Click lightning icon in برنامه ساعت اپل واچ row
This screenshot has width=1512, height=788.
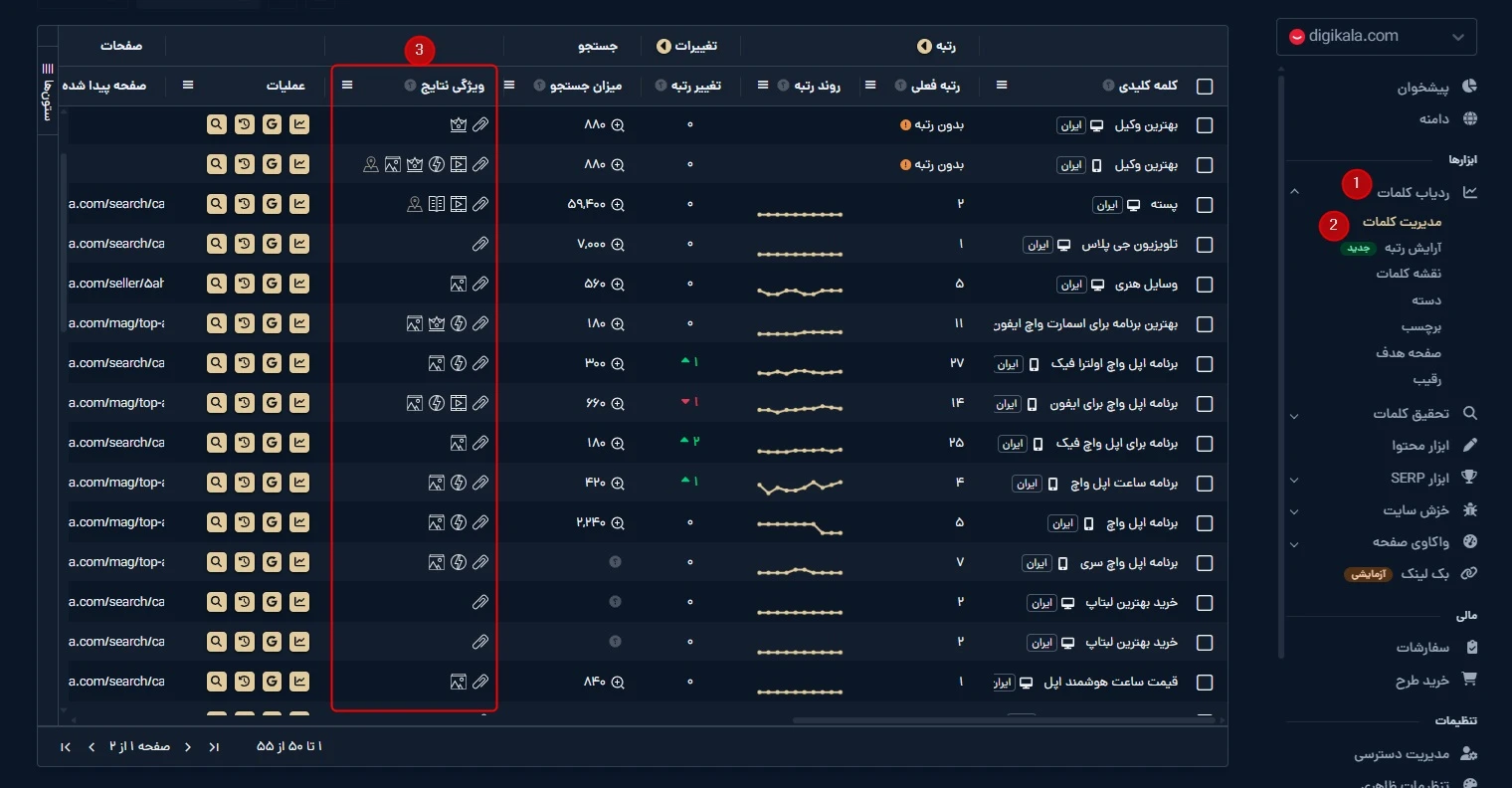[459, 483]
